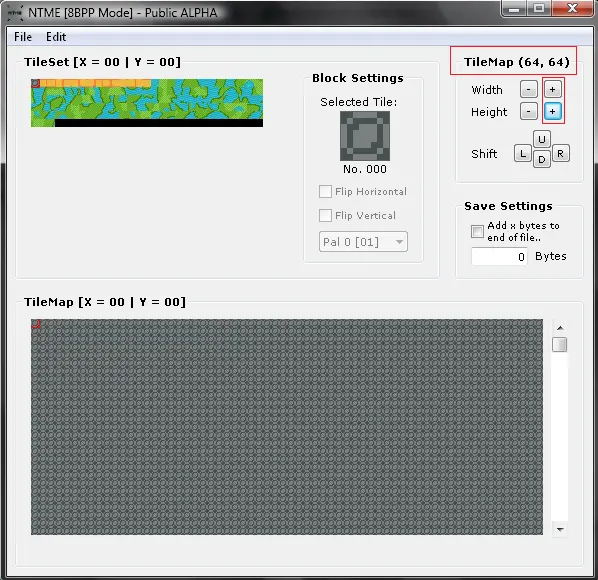The image size is (598, 580).
Task: Click the tilemap scrollbar down arrow
Action: pos(560,529)
